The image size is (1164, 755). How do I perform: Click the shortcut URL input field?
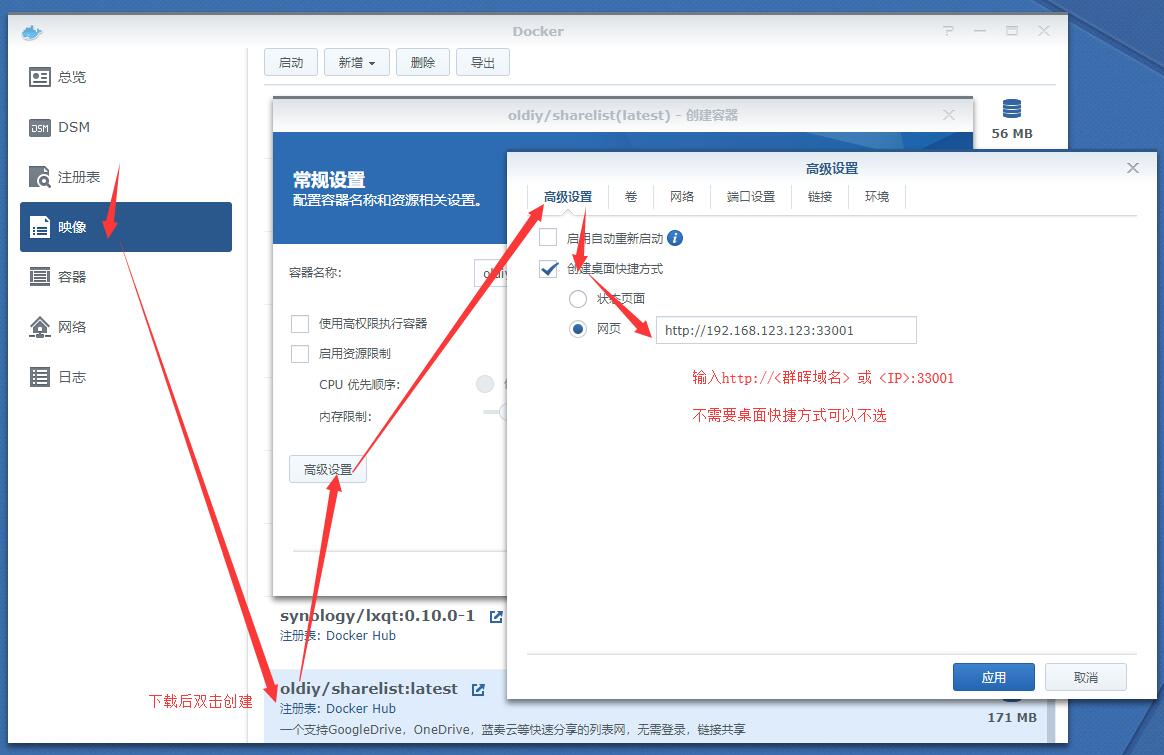point(786,330)
